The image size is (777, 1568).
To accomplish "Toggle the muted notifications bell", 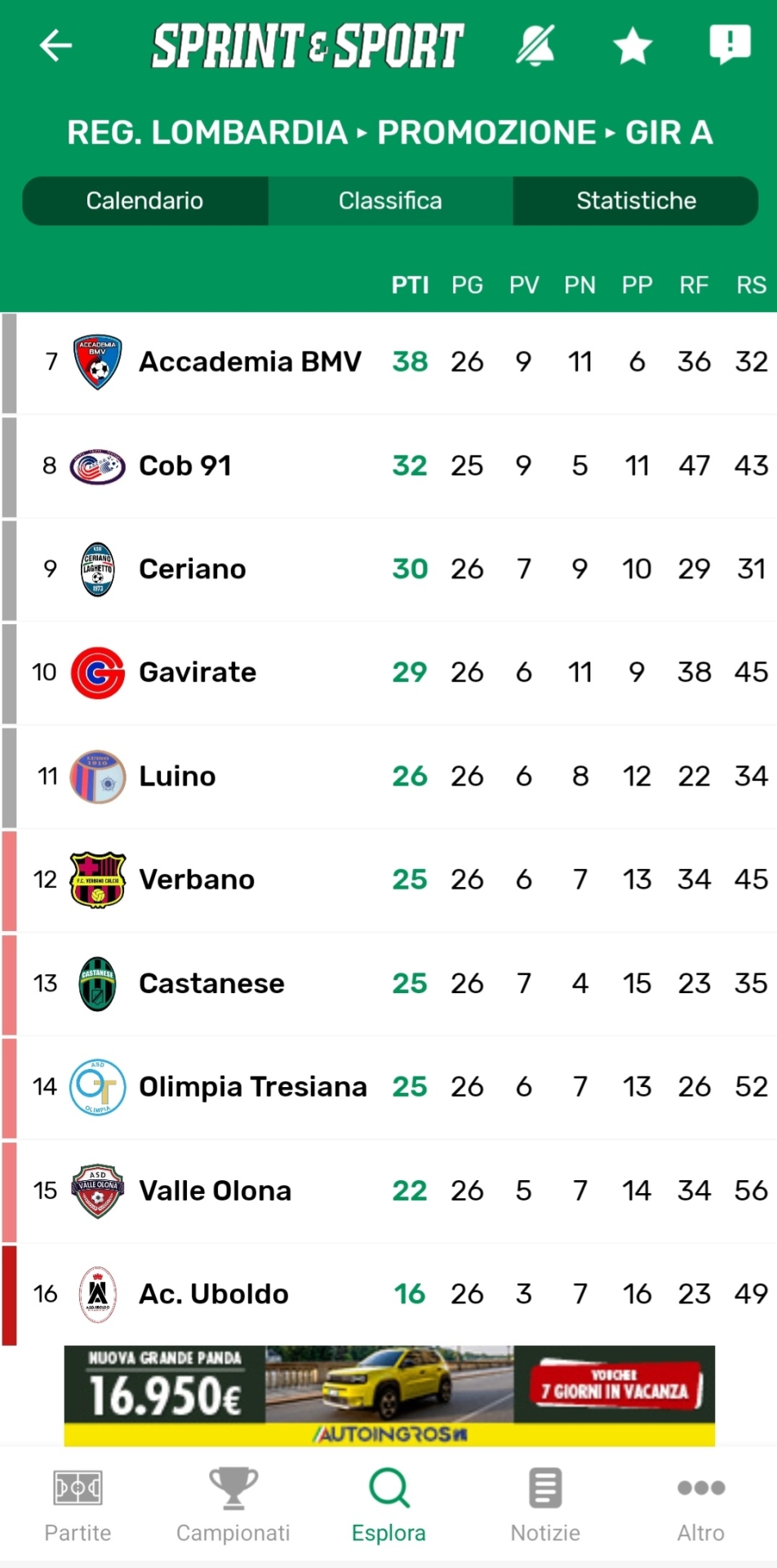I will coord(535,45).
